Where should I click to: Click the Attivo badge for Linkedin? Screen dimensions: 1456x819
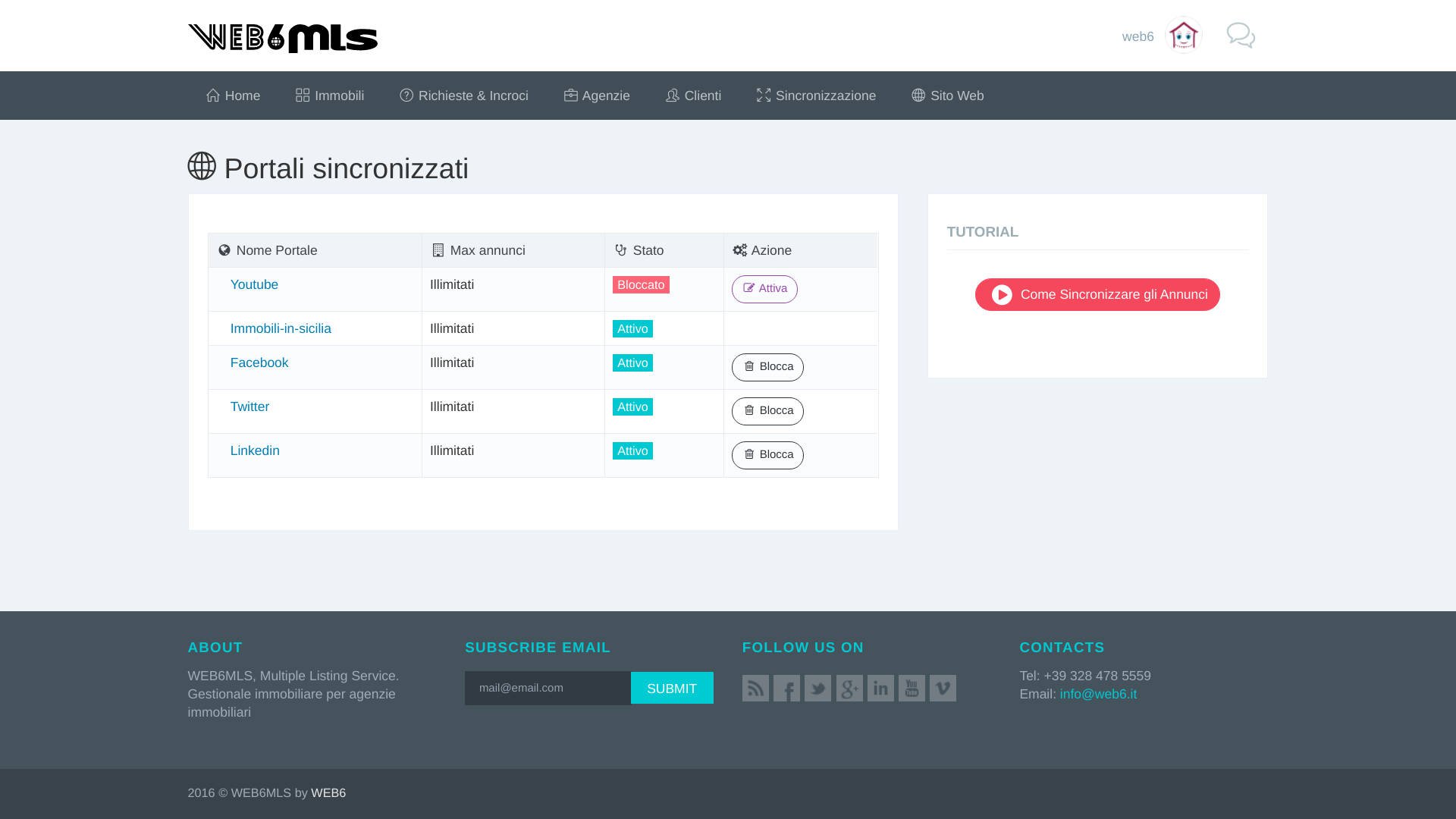click(632, 450)
